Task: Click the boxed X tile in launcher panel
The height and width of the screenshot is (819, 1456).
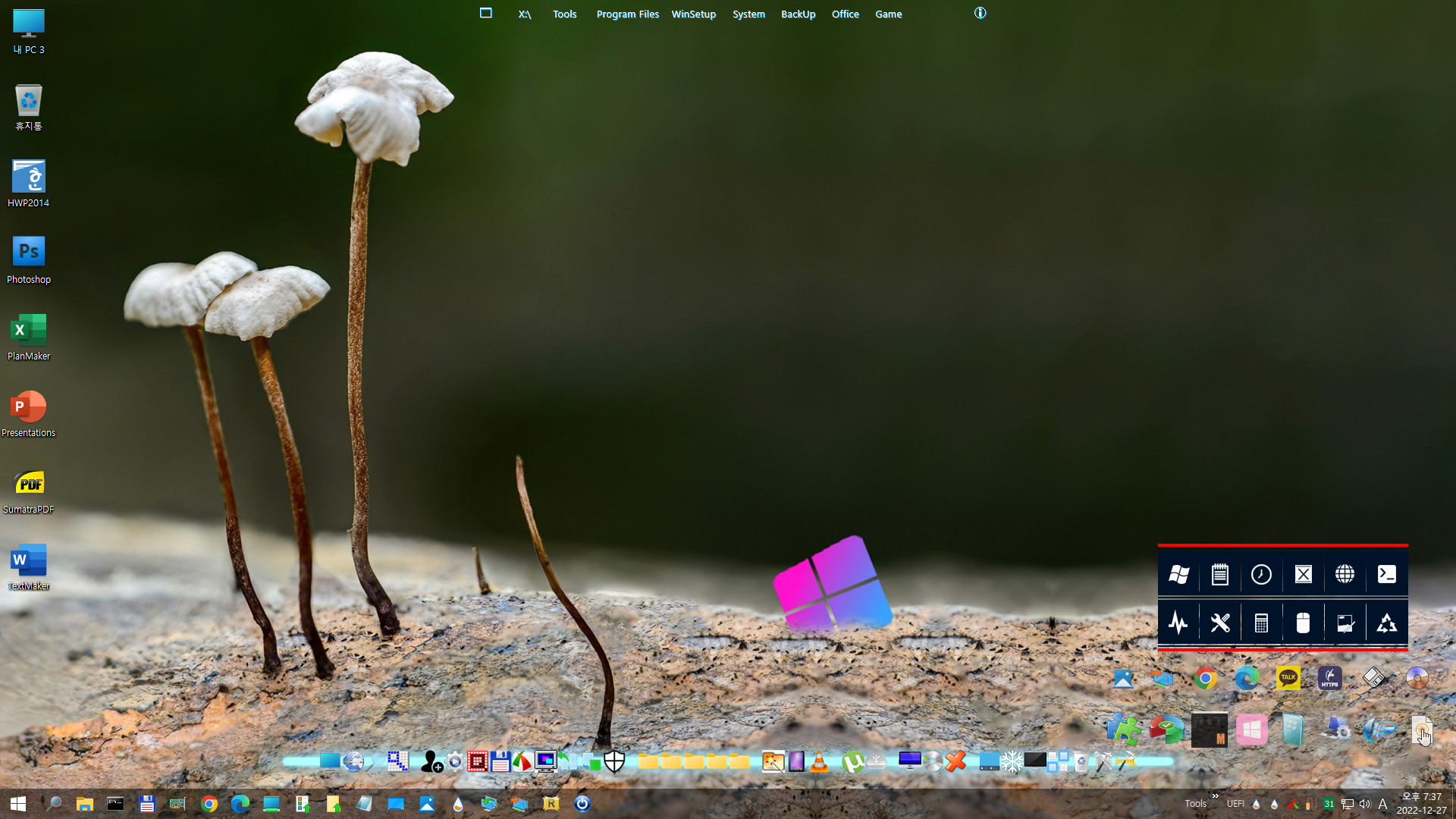Action: 1304,575
